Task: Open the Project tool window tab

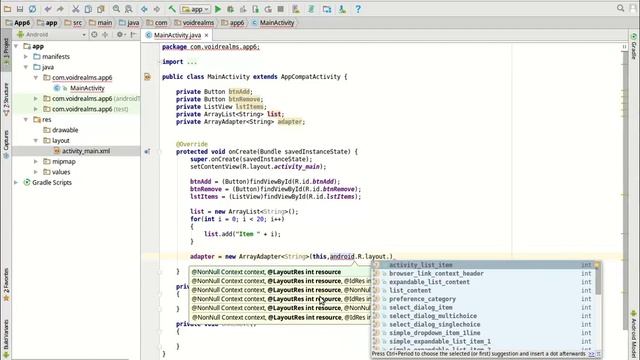Action: coord(6,51)
